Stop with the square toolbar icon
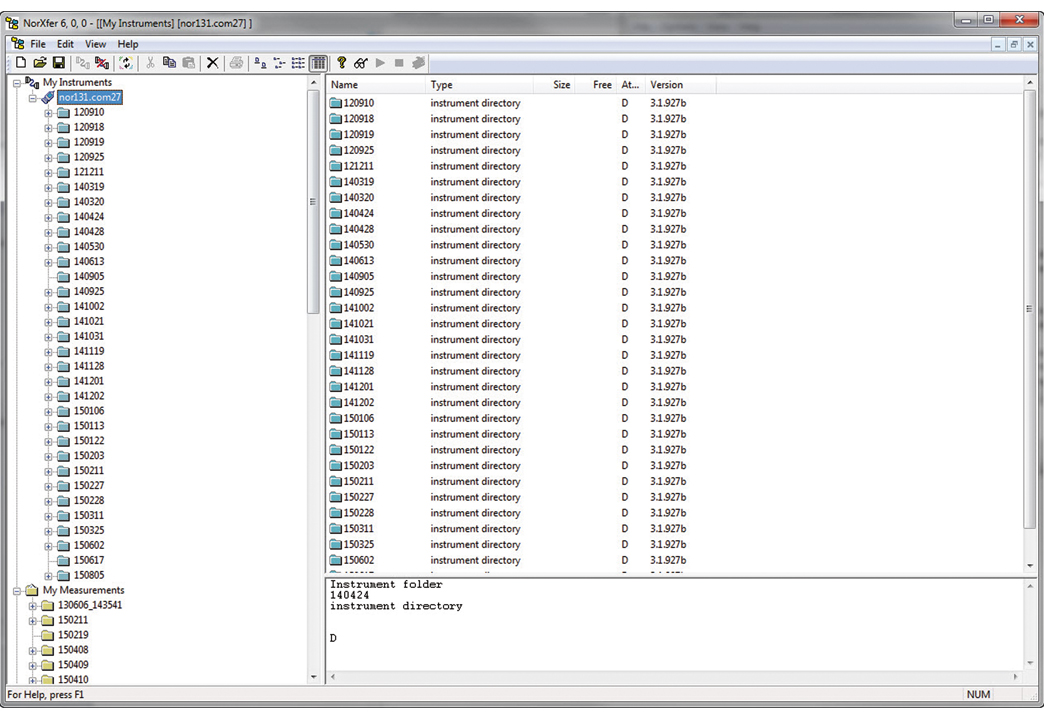Viewport: 1044px width, 719px height. tap(399, 63)
